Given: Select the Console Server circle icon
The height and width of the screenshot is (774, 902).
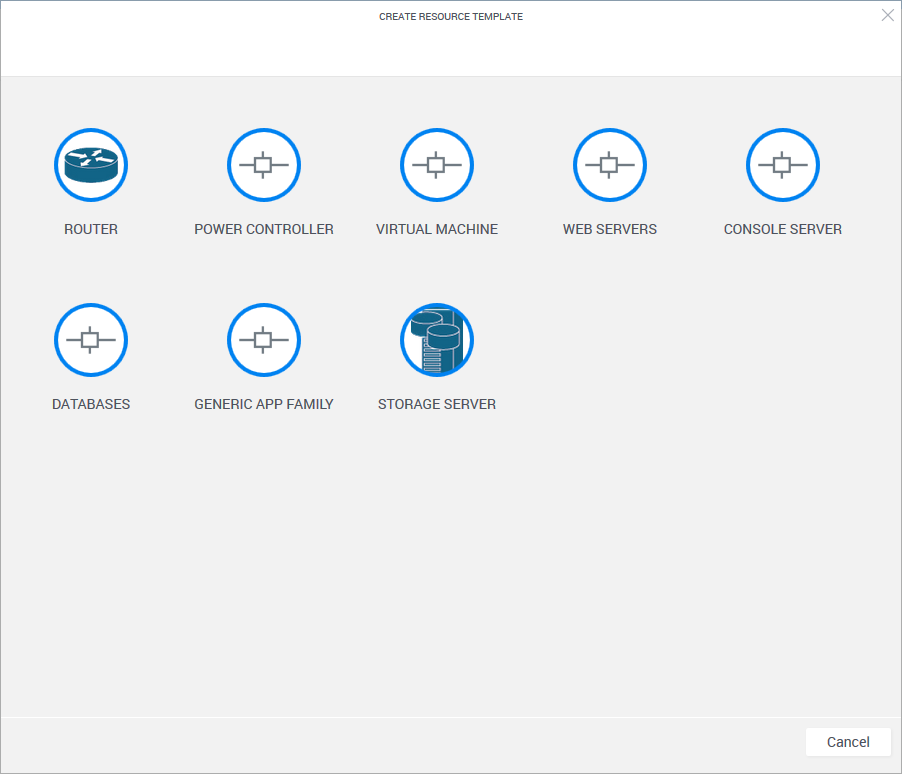Looking at the screenshot, I should pyautogui.click(x=783, y=165).
